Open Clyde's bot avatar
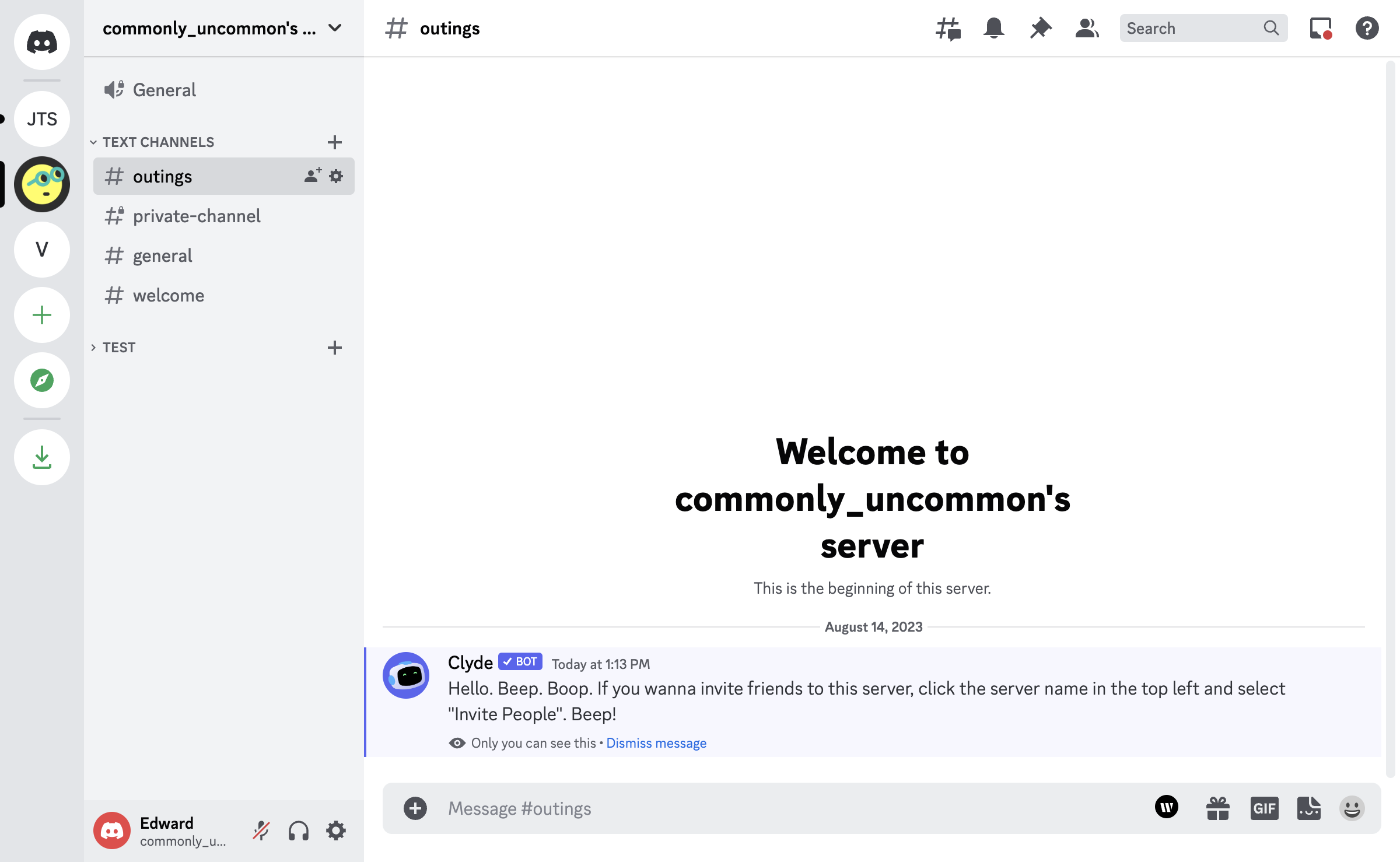The image size is (1400, 862). 406,675
